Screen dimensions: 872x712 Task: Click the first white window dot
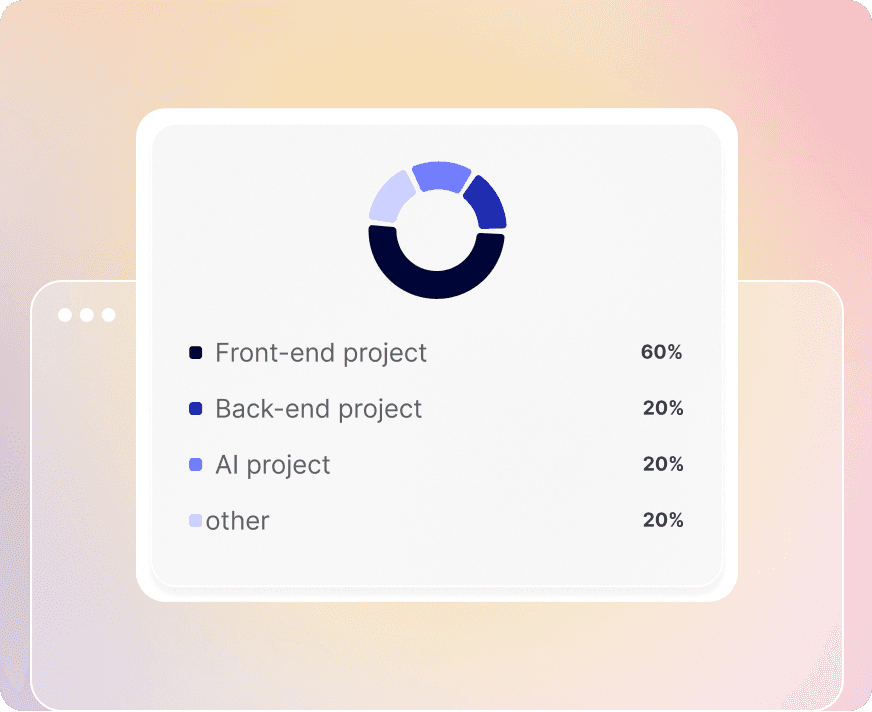(x=65, y=315)
